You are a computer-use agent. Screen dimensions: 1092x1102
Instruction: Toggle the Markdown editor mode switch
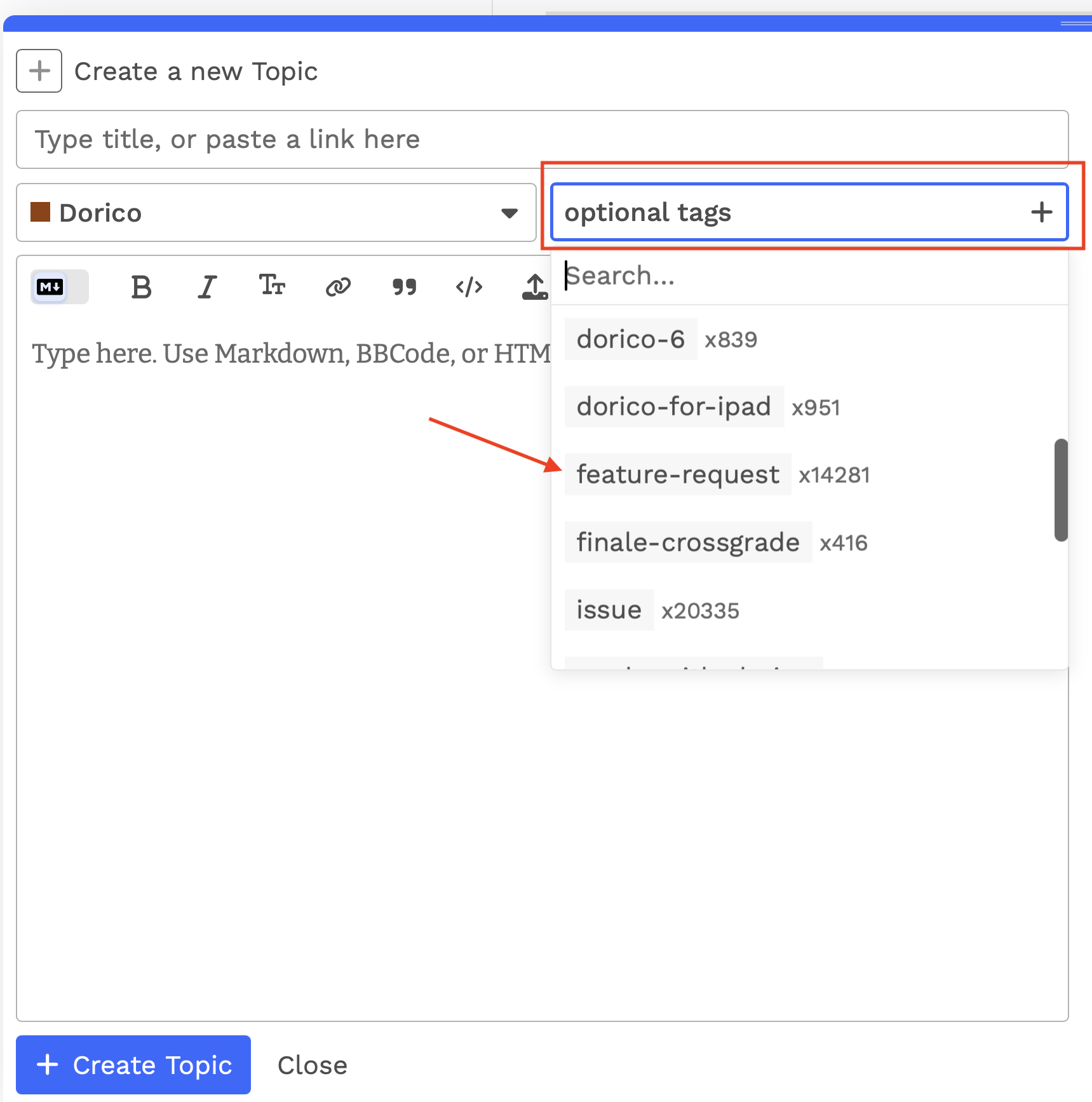(60, 287)
